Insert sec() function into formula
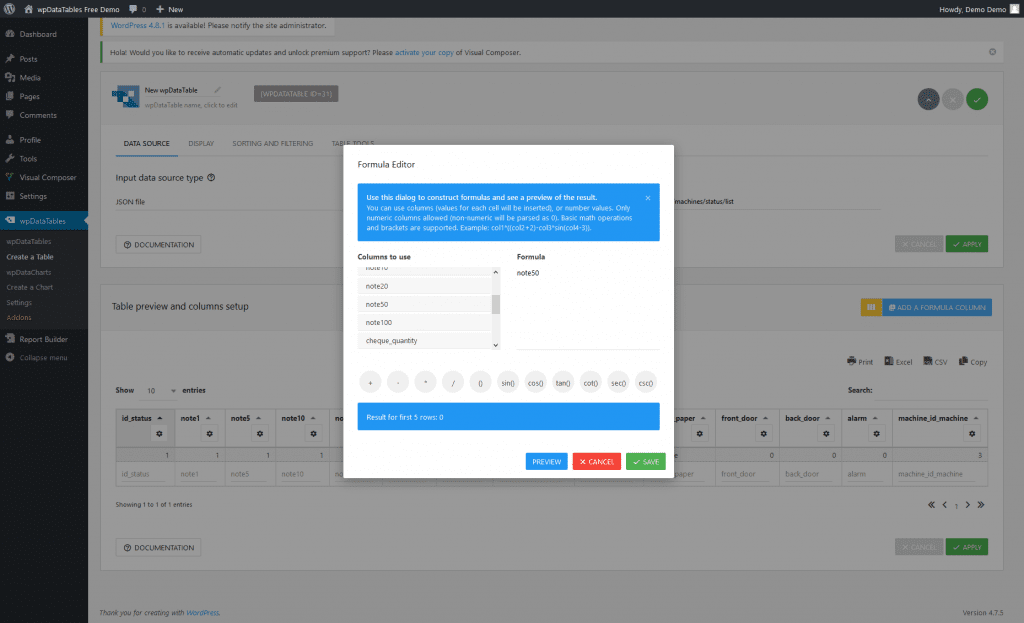The width and height of the screenshot is (1024, 623). tap(618, 383)
